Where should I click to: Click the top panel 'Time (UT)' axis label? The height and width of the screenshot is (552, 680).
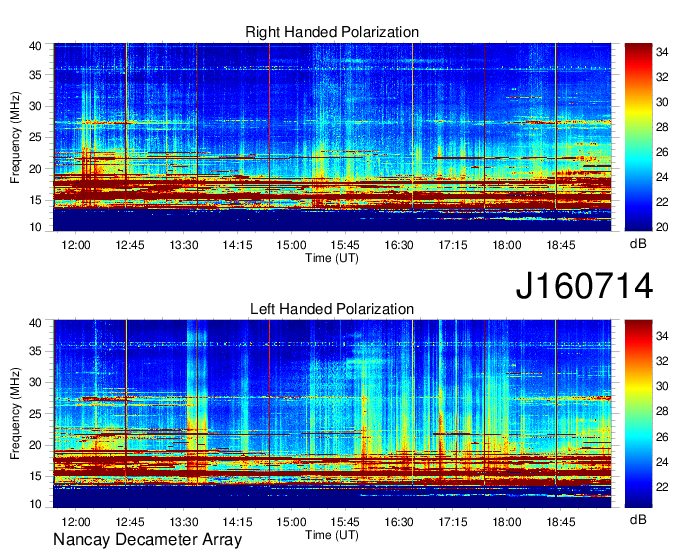coord(332,258)
